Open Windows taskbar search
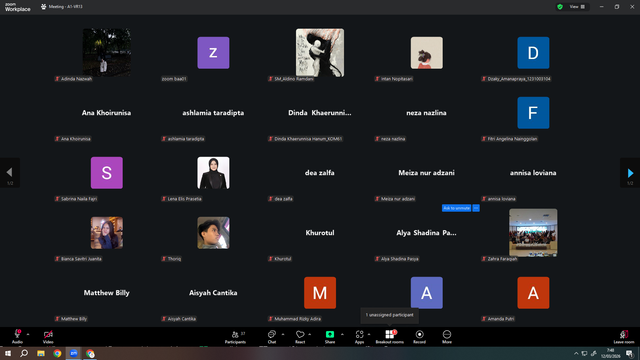Image resolution: width=640 pixels, height=360 pixels. click(x=24, y=353)
